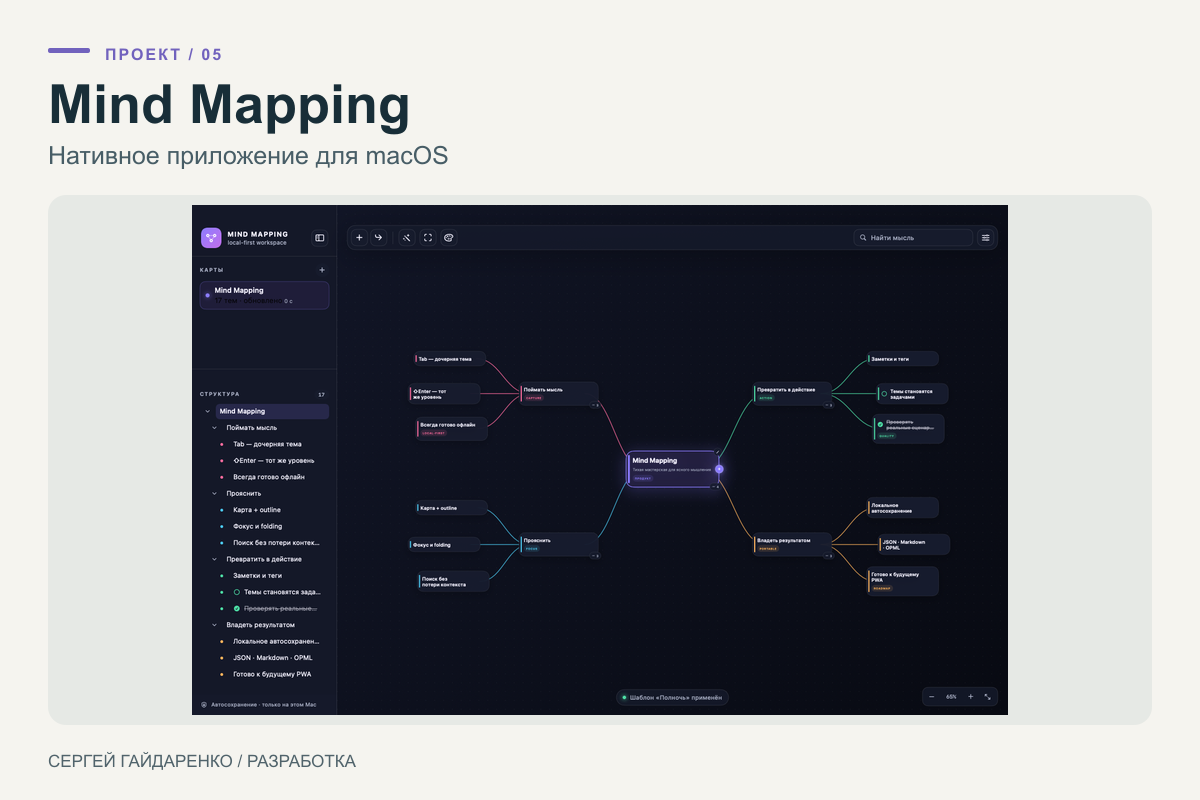Select Фокус и folding canvas node
Screen dimensions: 1200x800
[444, 545]
